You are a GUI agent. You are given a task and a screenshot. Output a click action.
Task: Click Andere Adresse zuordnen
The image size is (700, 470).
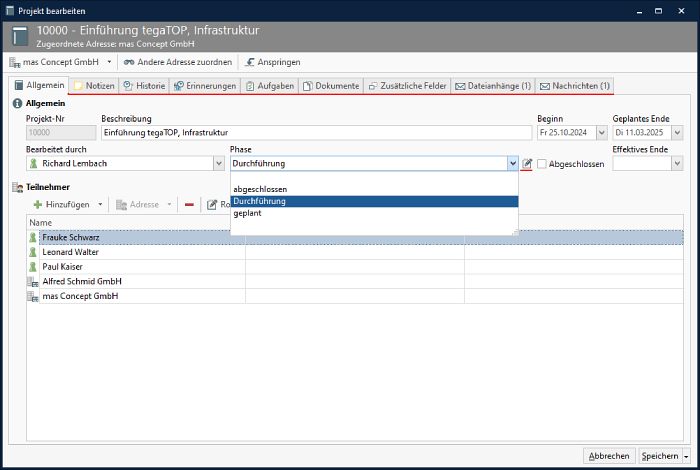178,62
